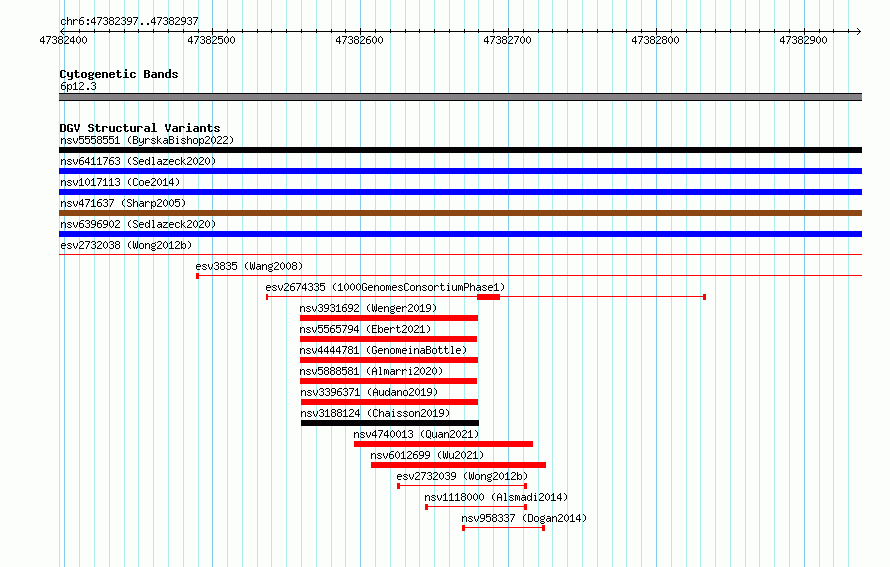Image resolution: width=890 pixels, height=567 pixels.
Task: Select thick red block within esv2674335 feature
Action: [x=488, y=297]
